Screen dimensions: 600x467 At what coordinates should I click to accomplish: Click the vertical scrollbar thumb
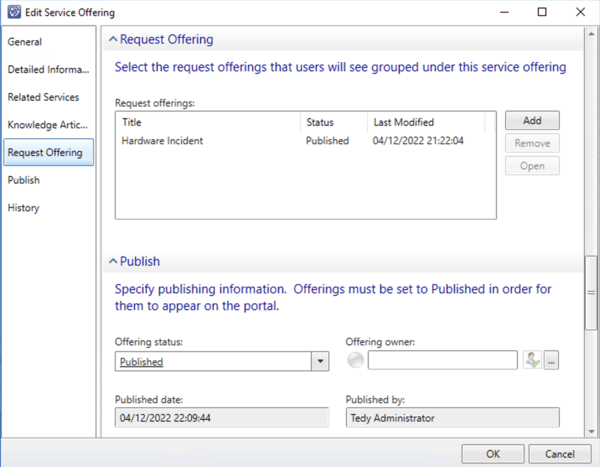(x=591, y=292)
